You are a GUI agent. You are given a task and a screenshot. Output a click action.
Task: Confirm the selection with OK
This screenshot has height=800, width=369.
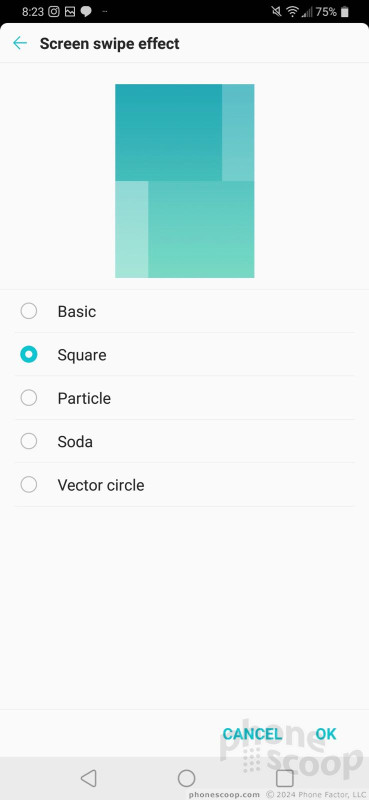[326, 734]
